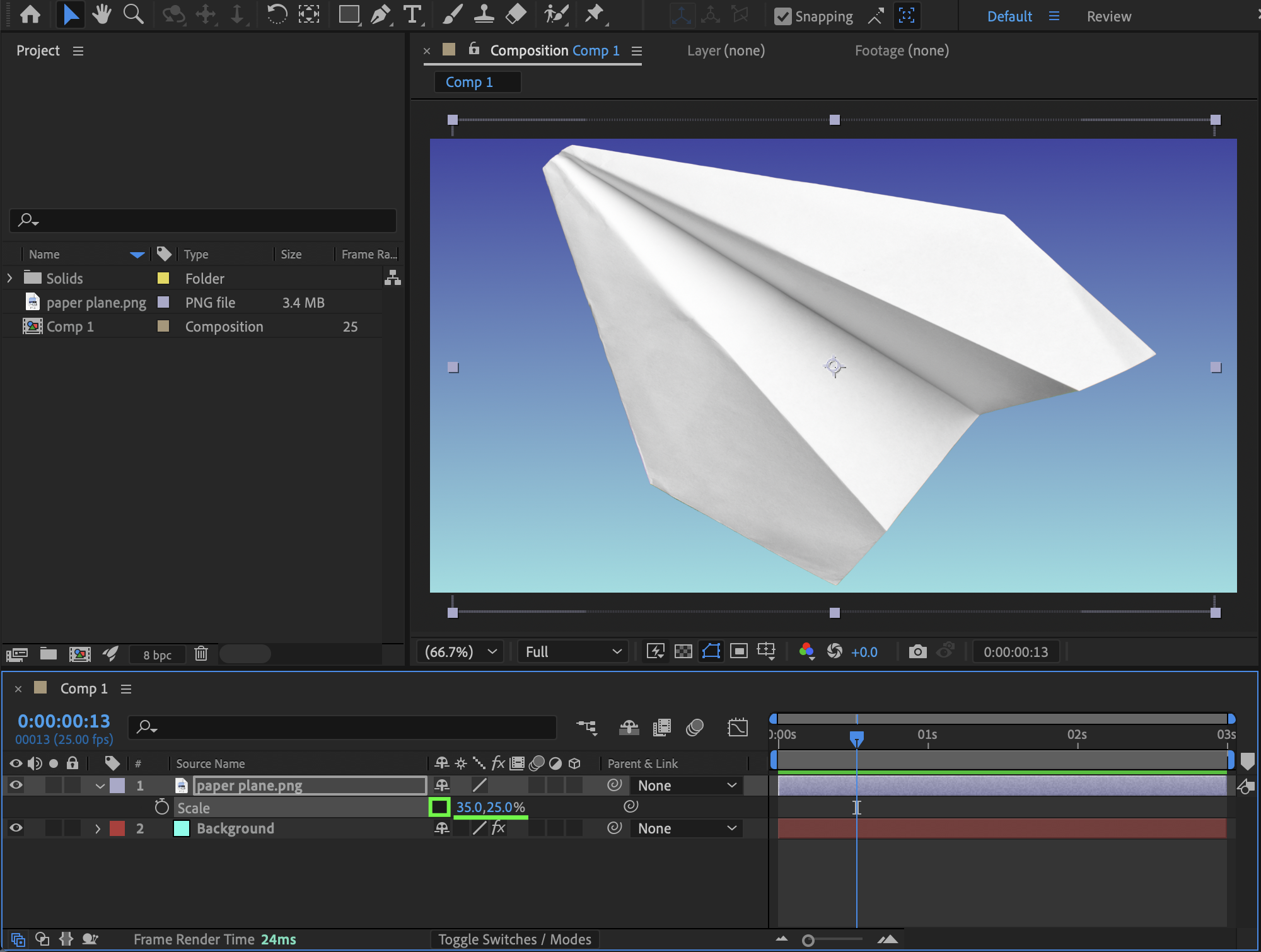Open the Graph Editor
The height and width of the screenshot is (952, 1261).
click(x=737, y=728)
